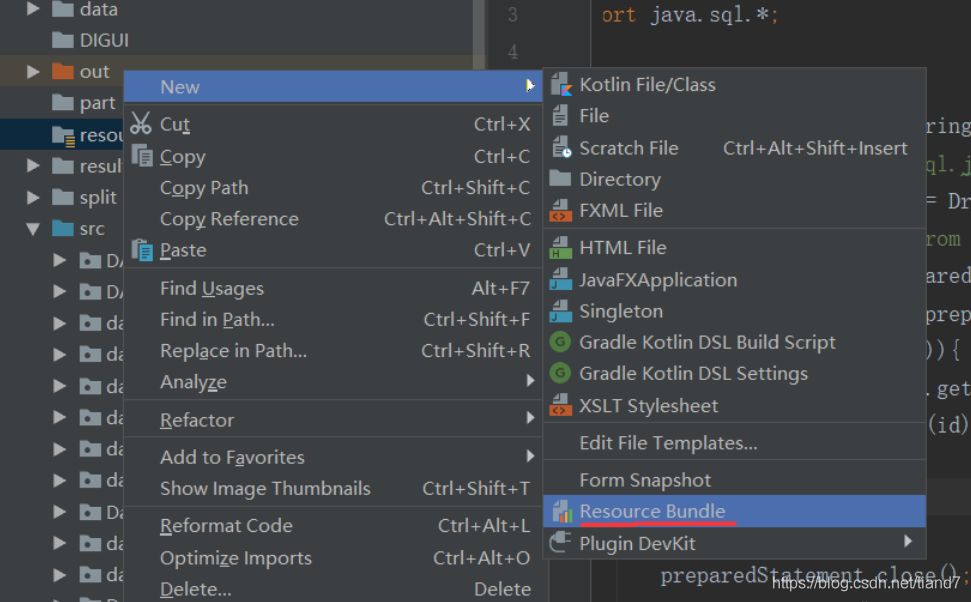Select Optimize Imports entry
The image size is (971, 602).
tap(334, 558)
